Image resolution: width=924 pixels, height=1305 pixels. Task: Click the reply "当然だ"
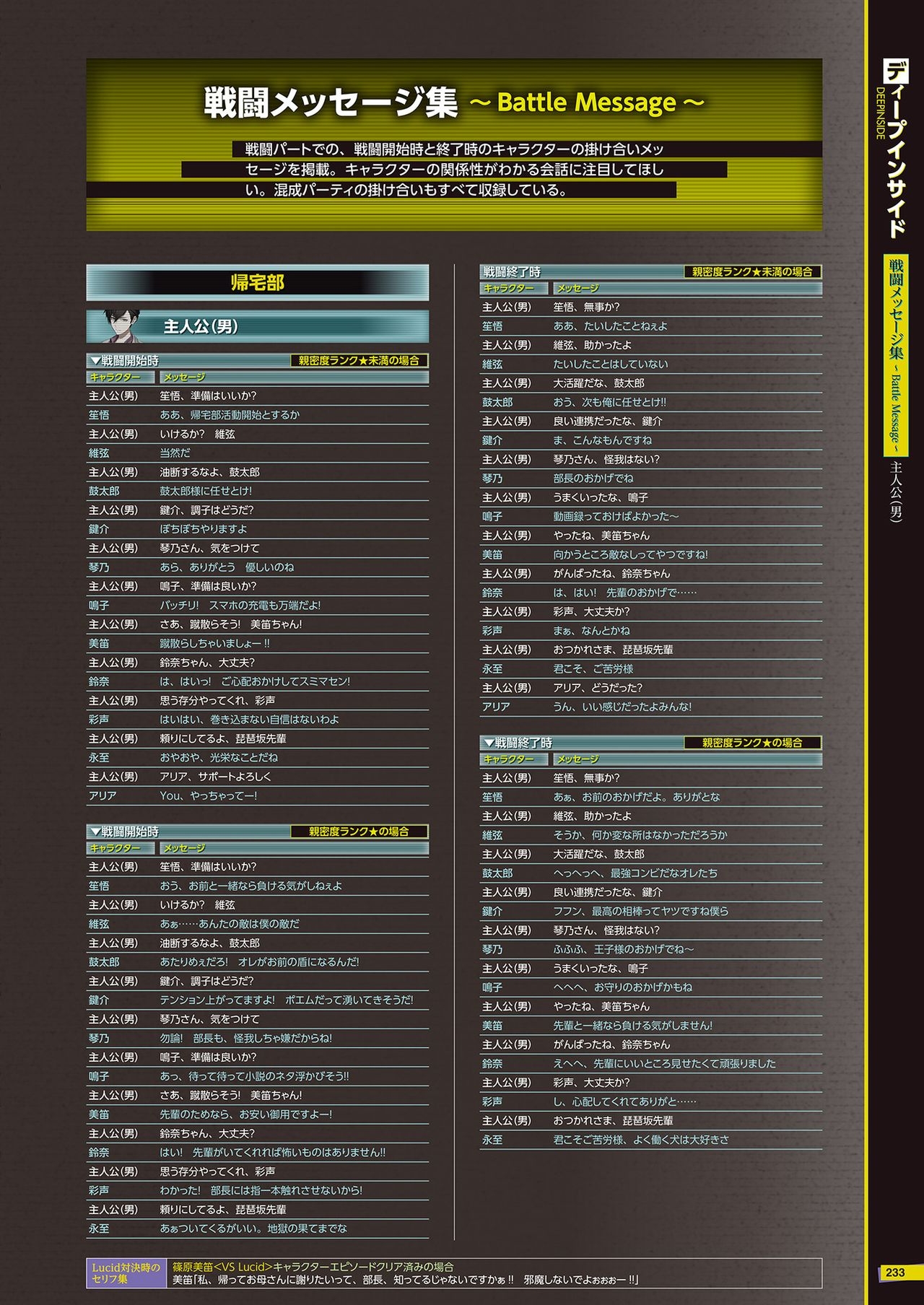[175, 453]
